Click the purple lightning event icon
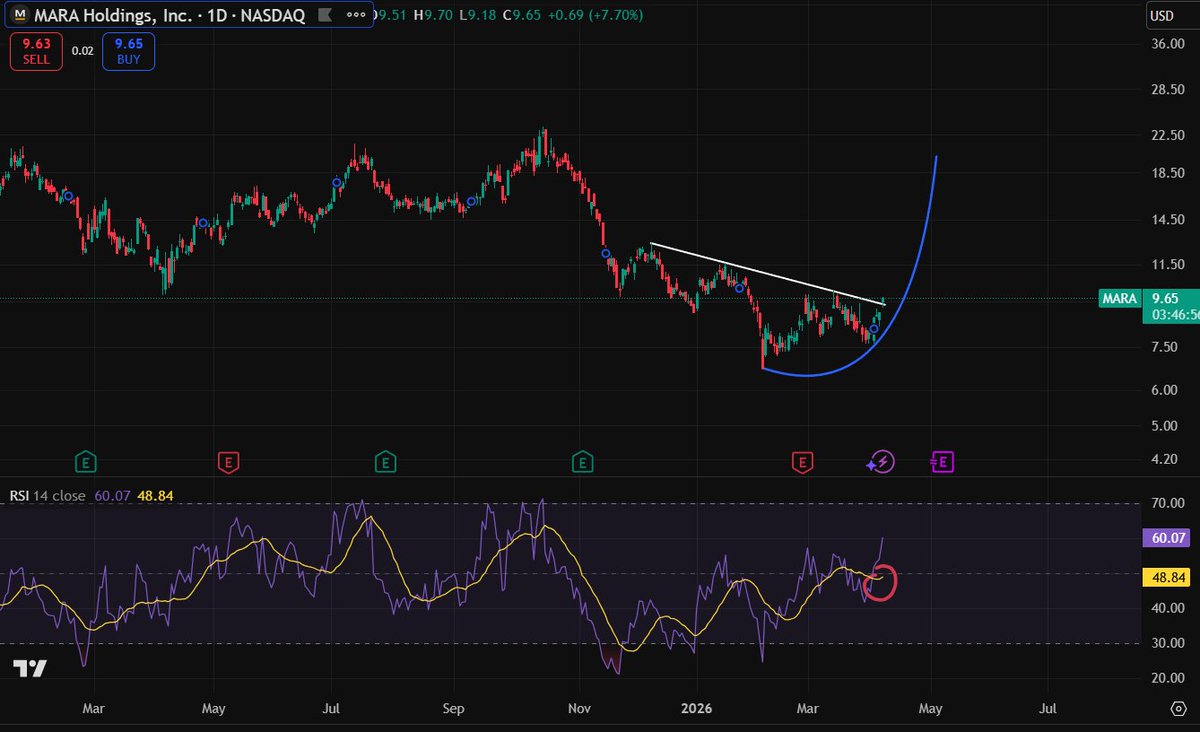Screen dimensions: 1200x732 [881, 461]
